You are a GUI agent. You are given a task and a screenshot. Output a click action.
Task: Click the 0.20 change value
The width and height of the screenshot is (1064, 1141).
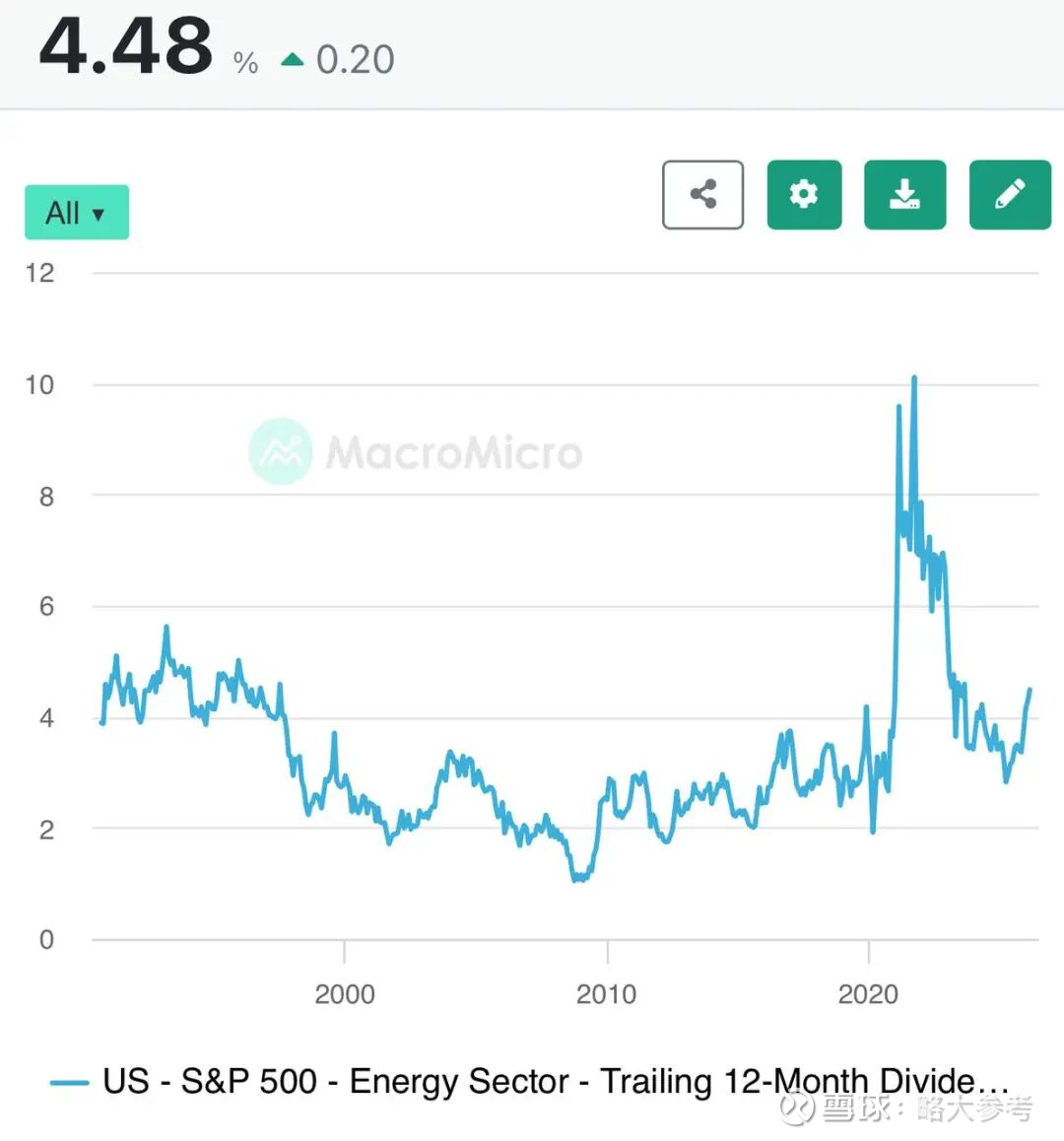coord(355,60)
